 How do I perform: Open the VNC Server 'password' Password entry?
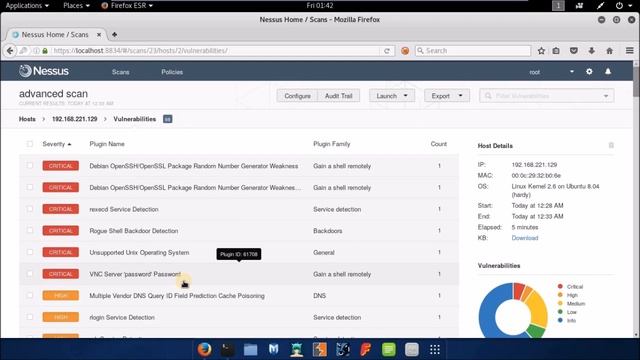click(136, 274)
